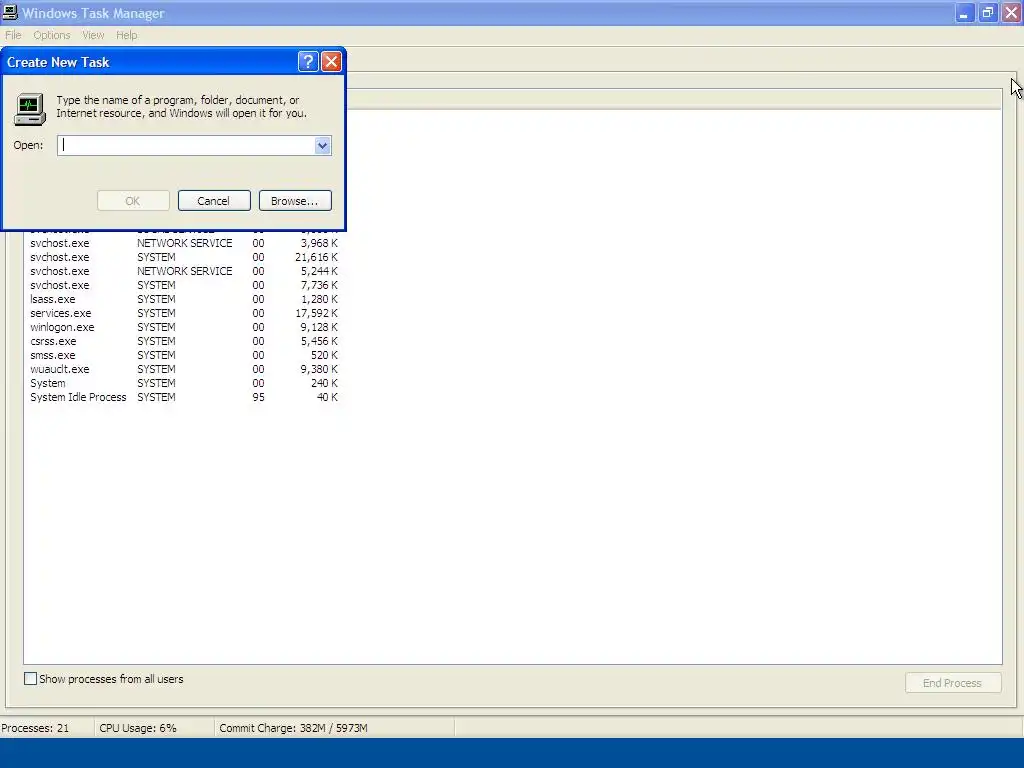This screenshot has height=768, width=1024.
Task: Open the File menu
Action: [13, 35]
